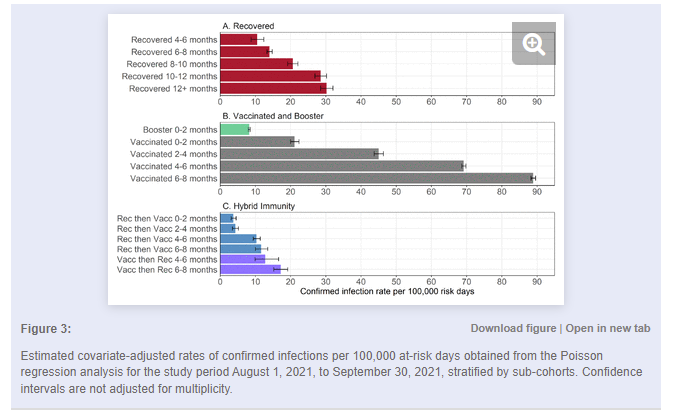This screenshot has width=687, height=413.
Task: Open the figure in a new tab
Action: (608, 328)
